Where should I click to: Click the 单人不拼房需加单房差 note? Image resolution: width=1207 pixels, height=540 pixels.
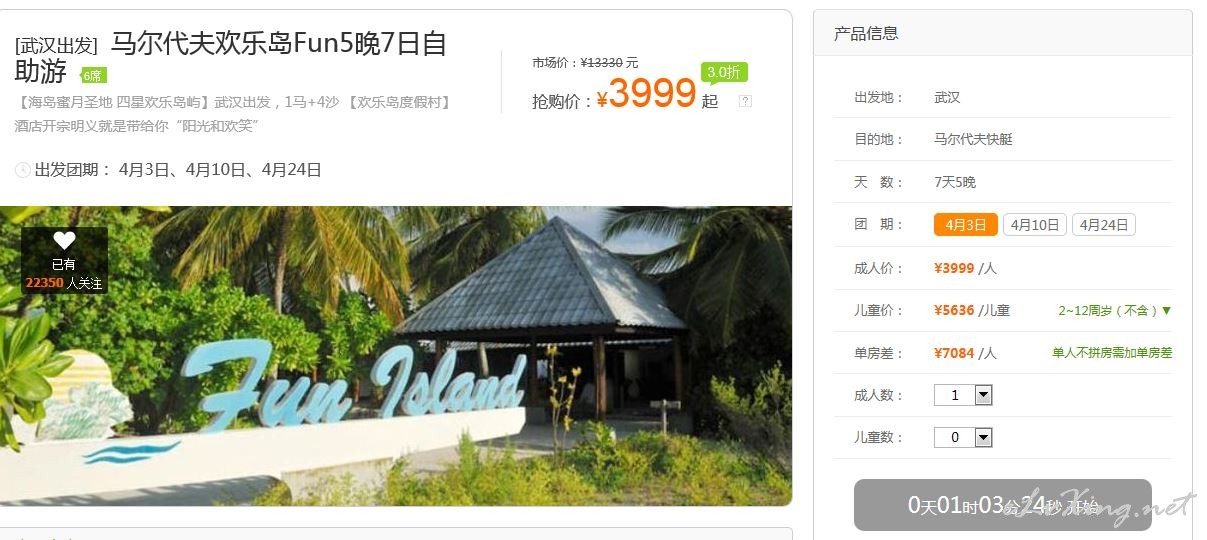click(x=1112, y=353)
